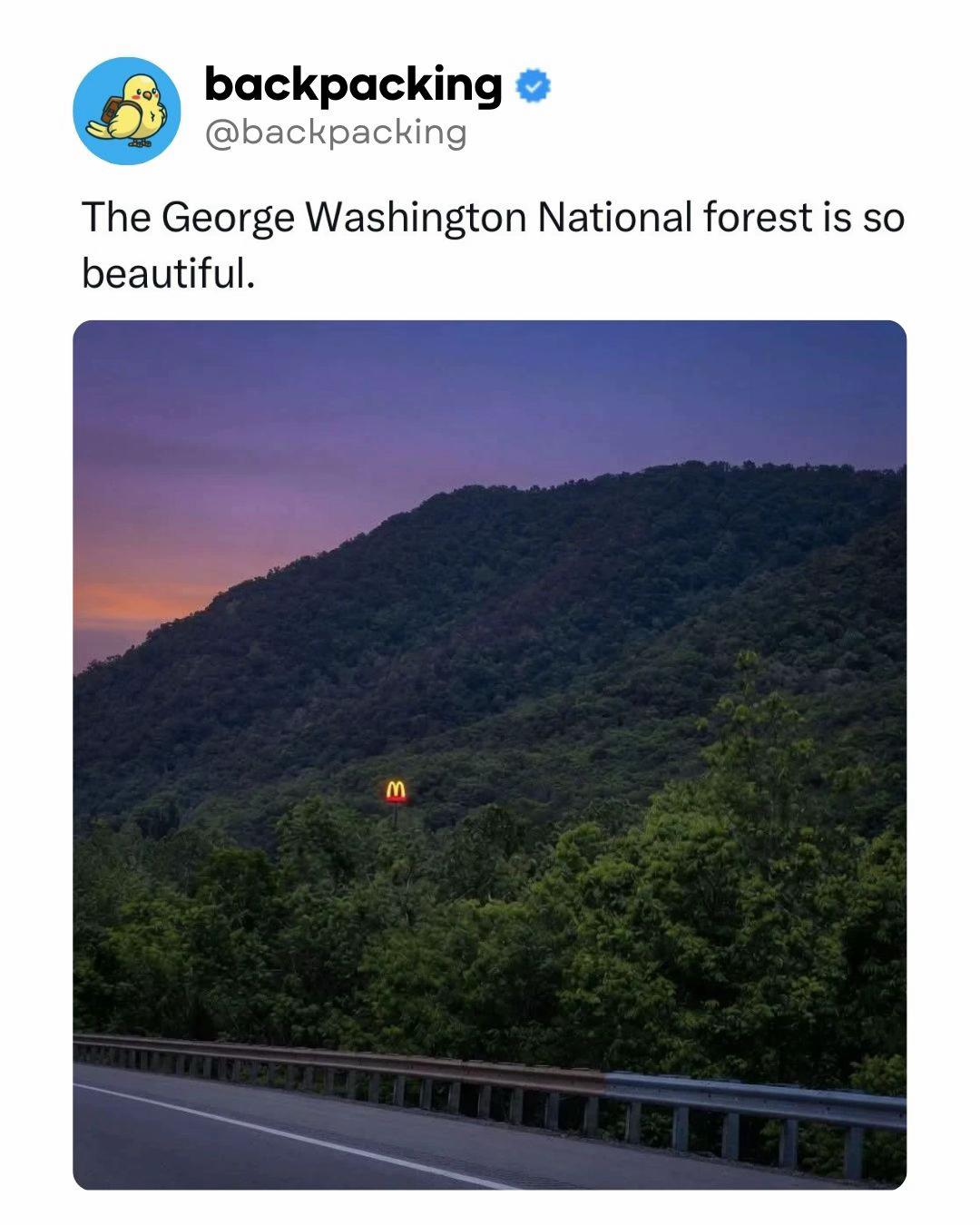Click the white road edge line

290,1135
